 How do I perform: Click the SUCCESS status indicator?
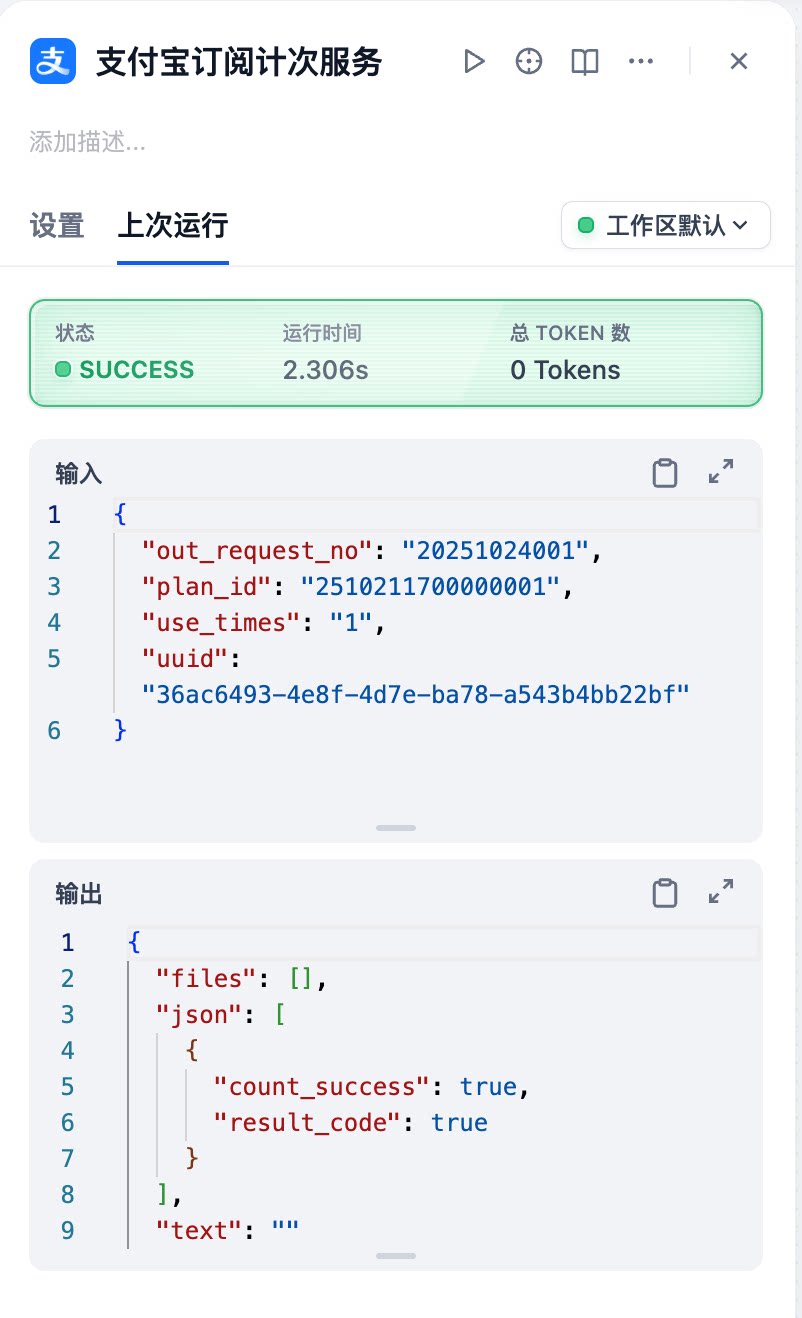126,370
